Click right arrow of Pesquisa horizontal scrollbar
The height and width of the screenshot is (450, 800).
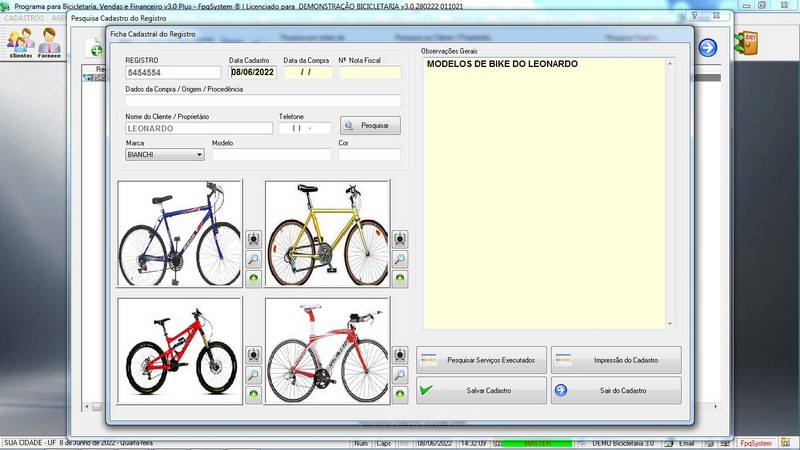715,407
